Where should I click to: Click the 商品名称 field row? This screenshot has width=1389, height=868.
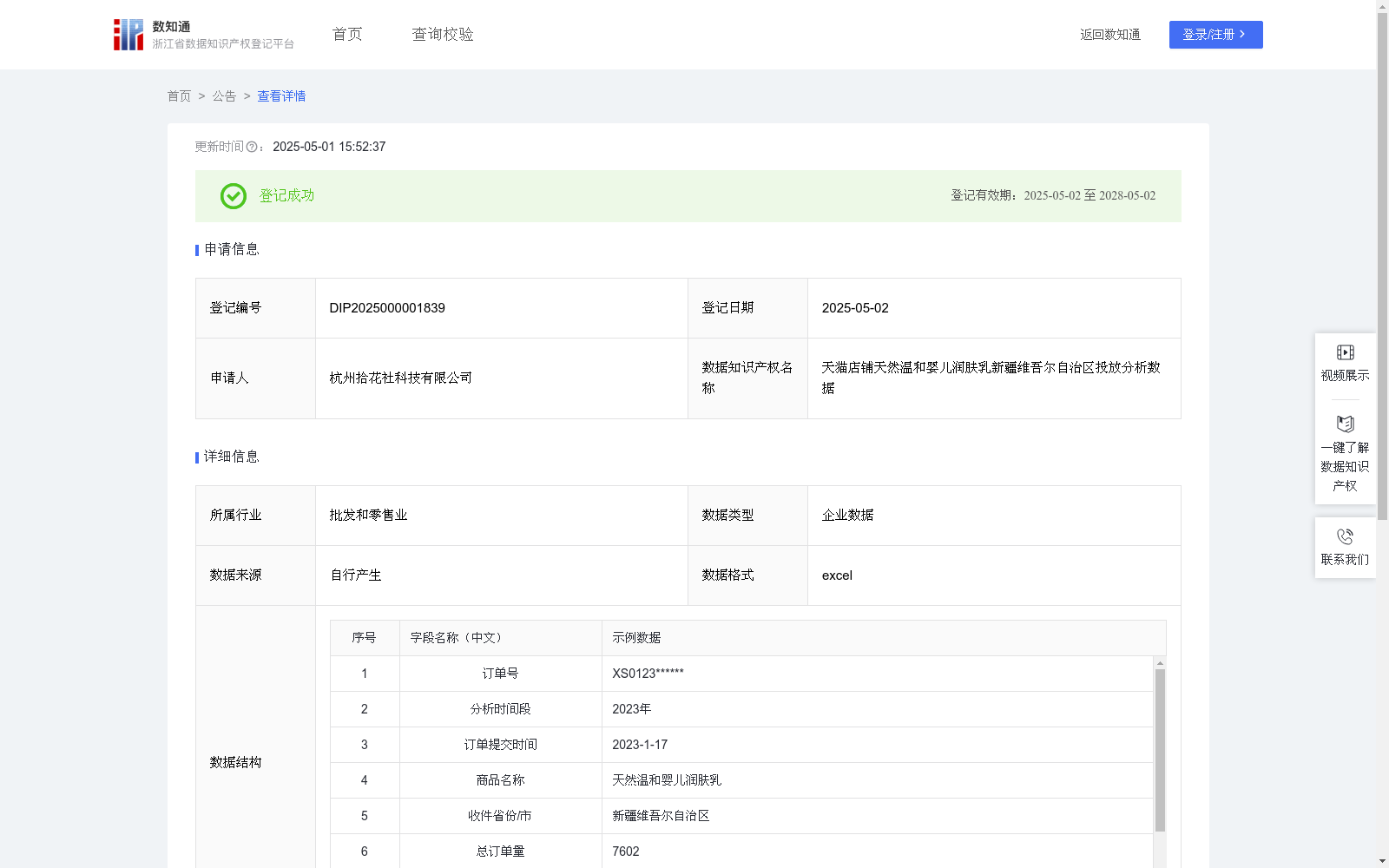click(741, 780)
